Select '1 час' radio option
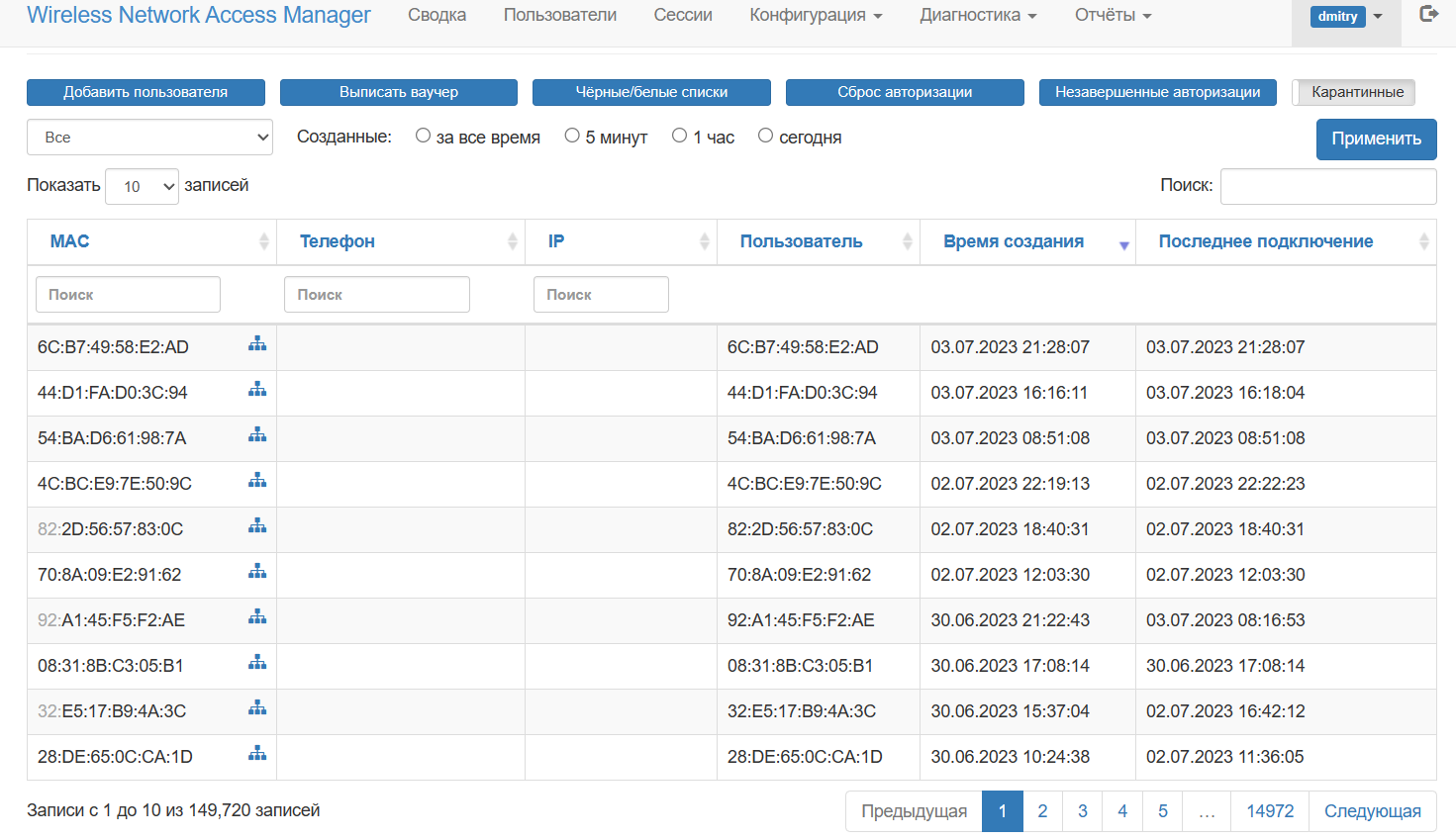This screenshot has width=1456, height=840. (679, 136)
